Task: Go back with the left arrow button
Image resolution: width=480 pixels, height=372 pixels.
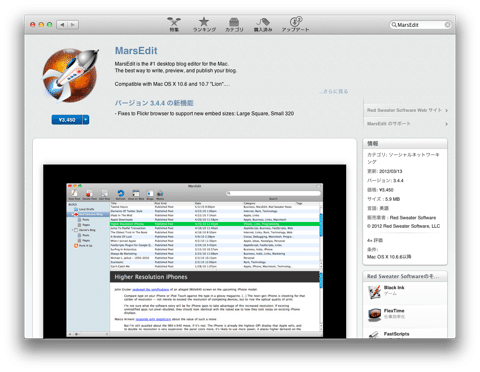Action: 62,25
